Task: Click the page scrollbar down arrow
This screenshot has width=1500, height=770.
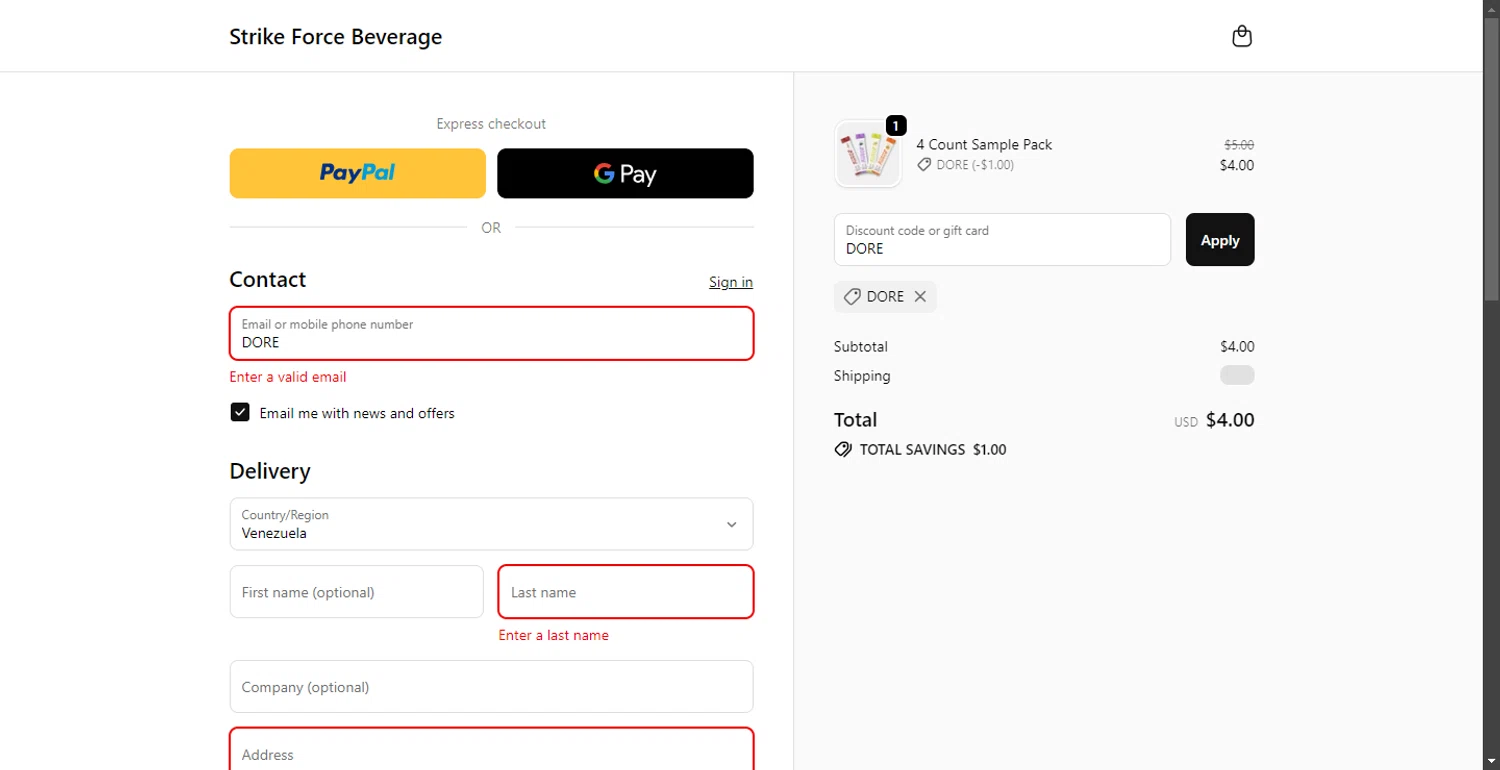Action: pos(1491,761)
